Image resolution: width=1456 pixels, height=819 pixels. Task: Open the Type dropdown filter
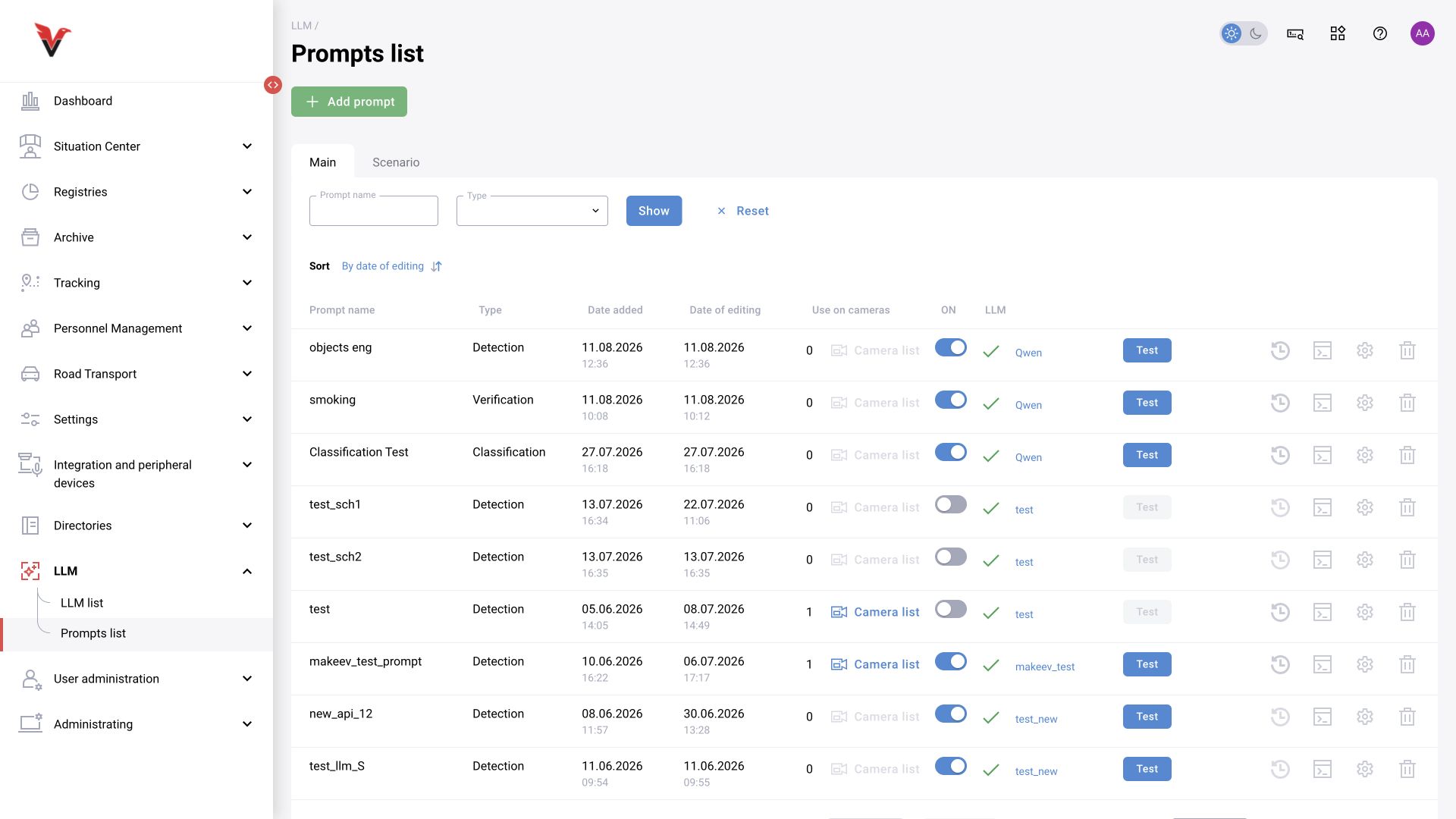click(x=532, y=211)
